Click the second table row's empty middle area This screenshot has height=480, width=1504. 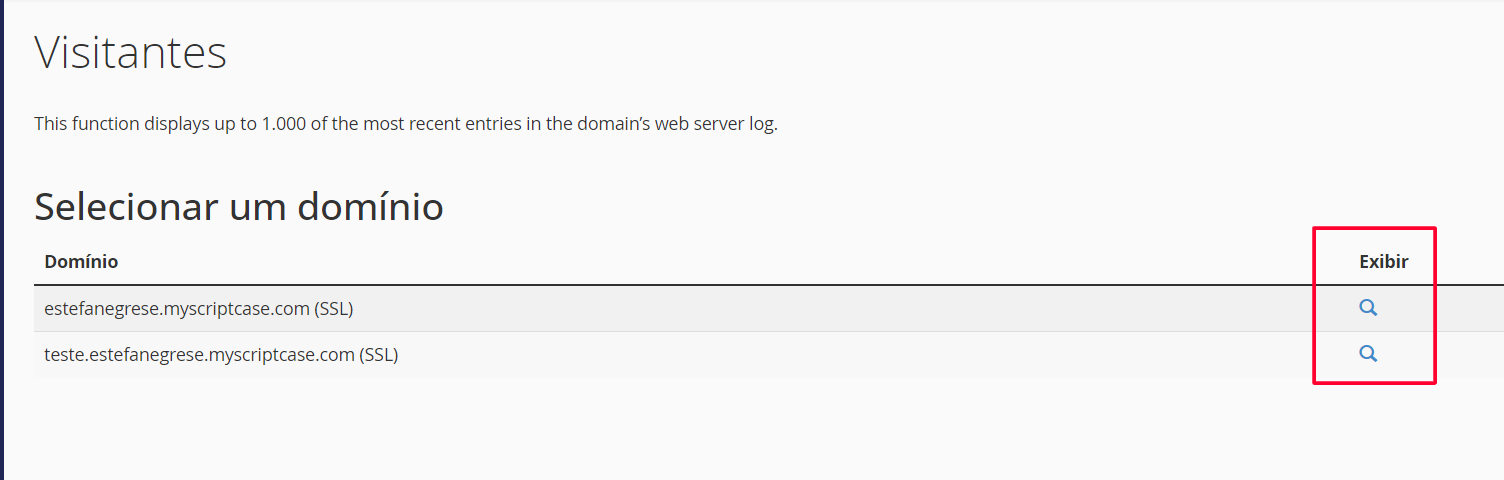[850, 354]
